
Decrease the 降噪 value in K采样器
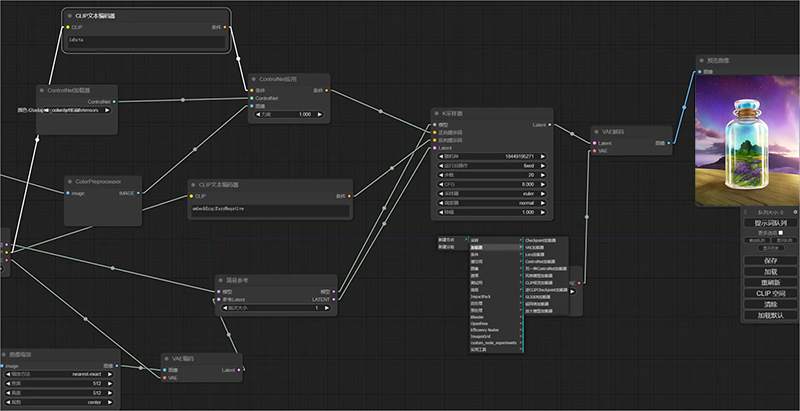[x=441, y=212]
